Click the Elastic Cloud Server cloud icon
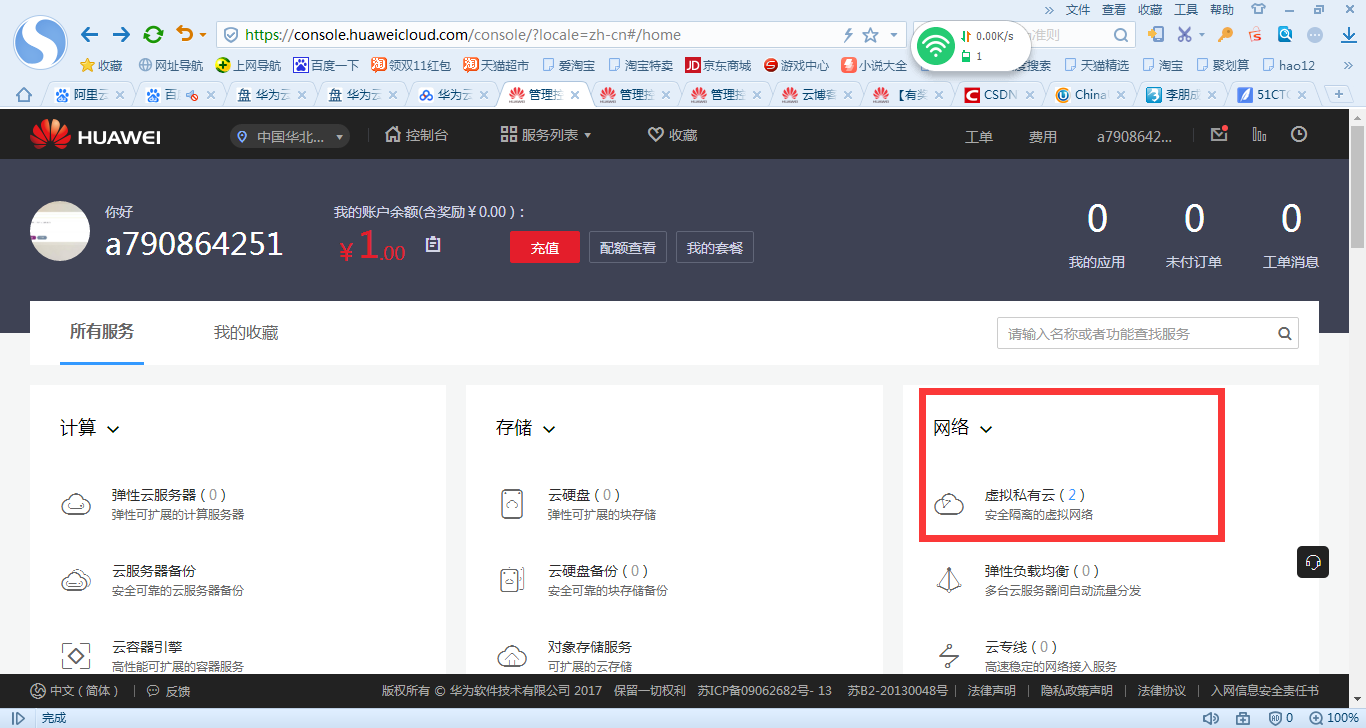Viewport: 1366px width, 728px height. 77,504
